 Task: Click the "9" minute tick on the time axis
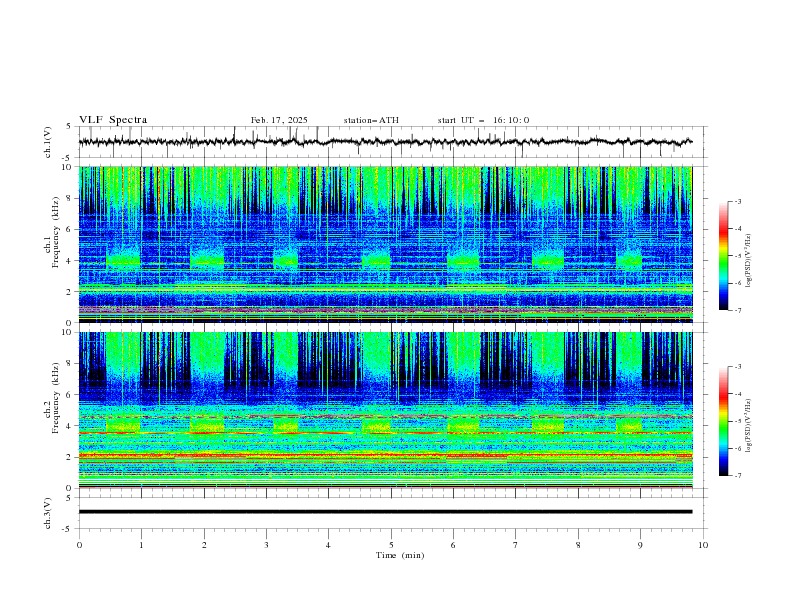640,545
